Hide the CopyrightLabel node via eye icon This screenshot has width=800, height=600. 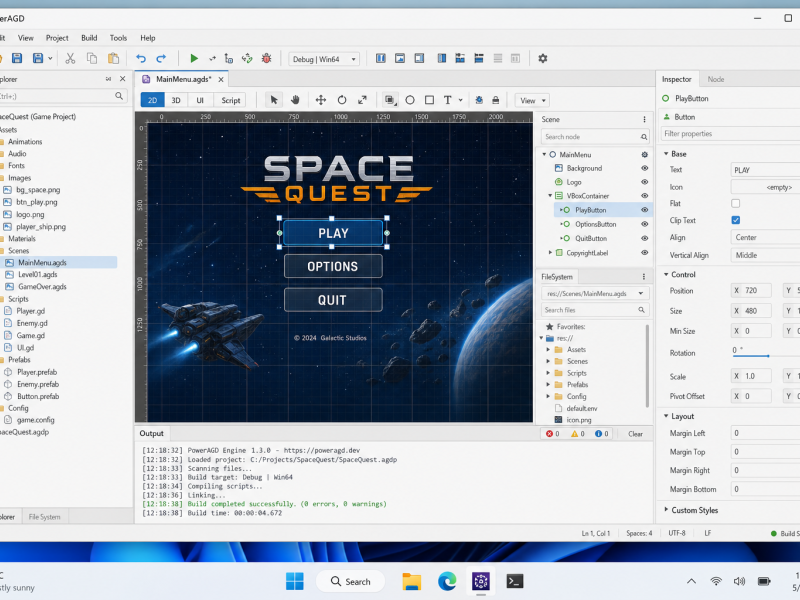pyautogui.click(x=644, y=253)
